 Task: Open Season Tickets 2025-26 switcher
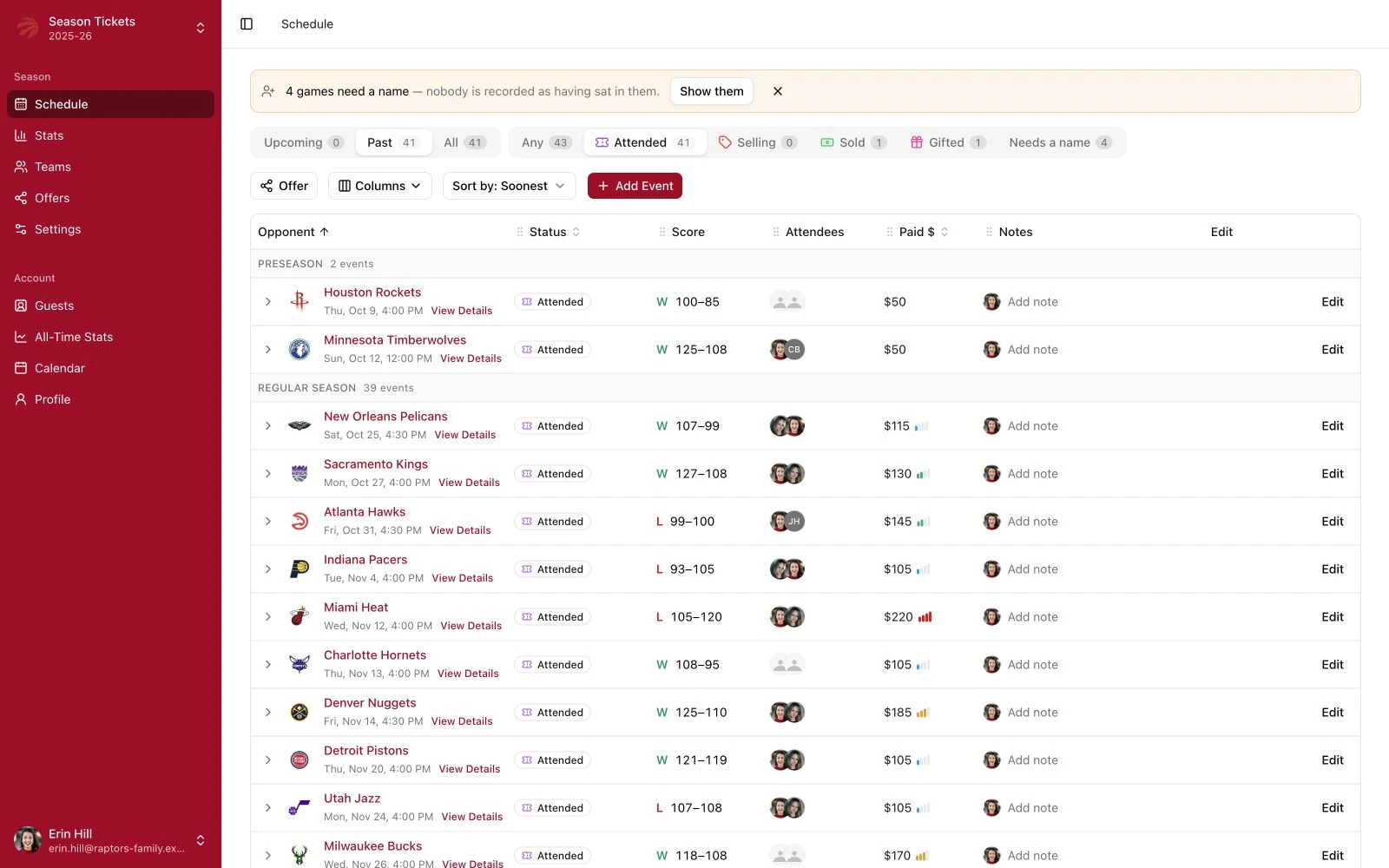pyautogui.click(x=110, y=28)
